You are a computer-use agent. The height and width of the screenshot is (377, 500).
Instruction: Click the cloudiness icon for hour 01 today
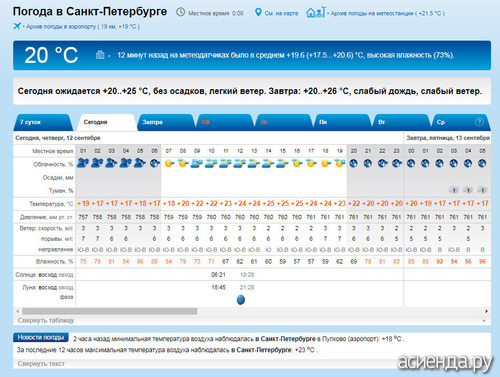click(83, 163)
